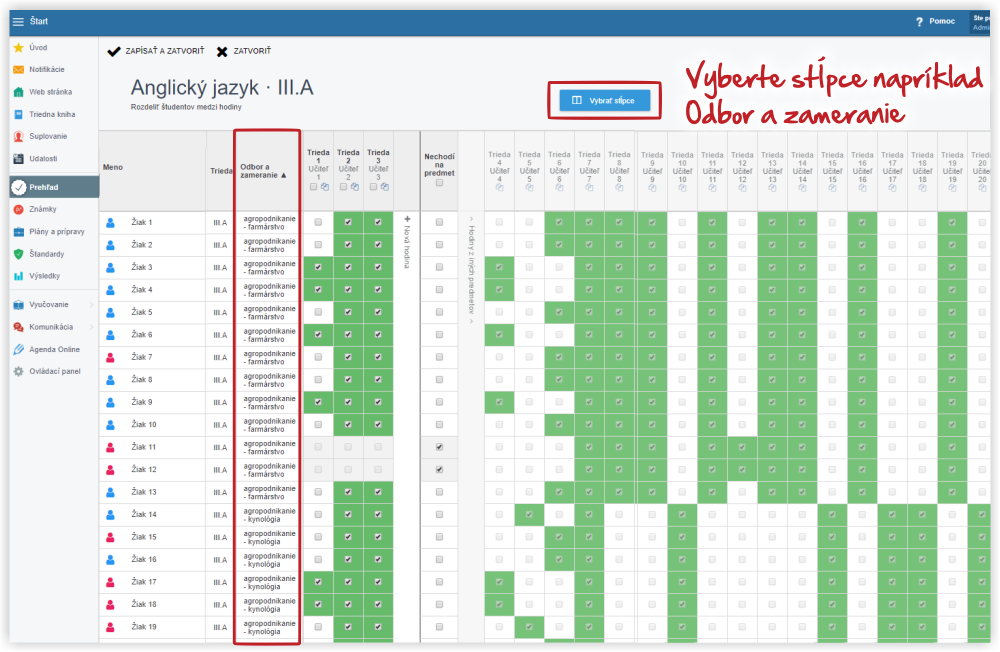This screenshot has height=652, width=1000.
Task: Click the Rozdeliť študentov medzi hodiny subtitle
Action: pos(186,107)
